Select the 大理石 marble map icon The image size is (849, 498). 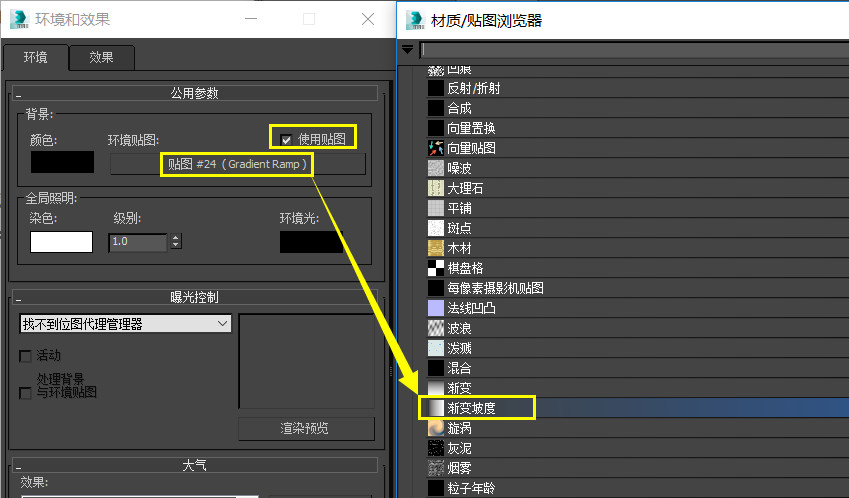pyautogui.click(x=436, y=188)
